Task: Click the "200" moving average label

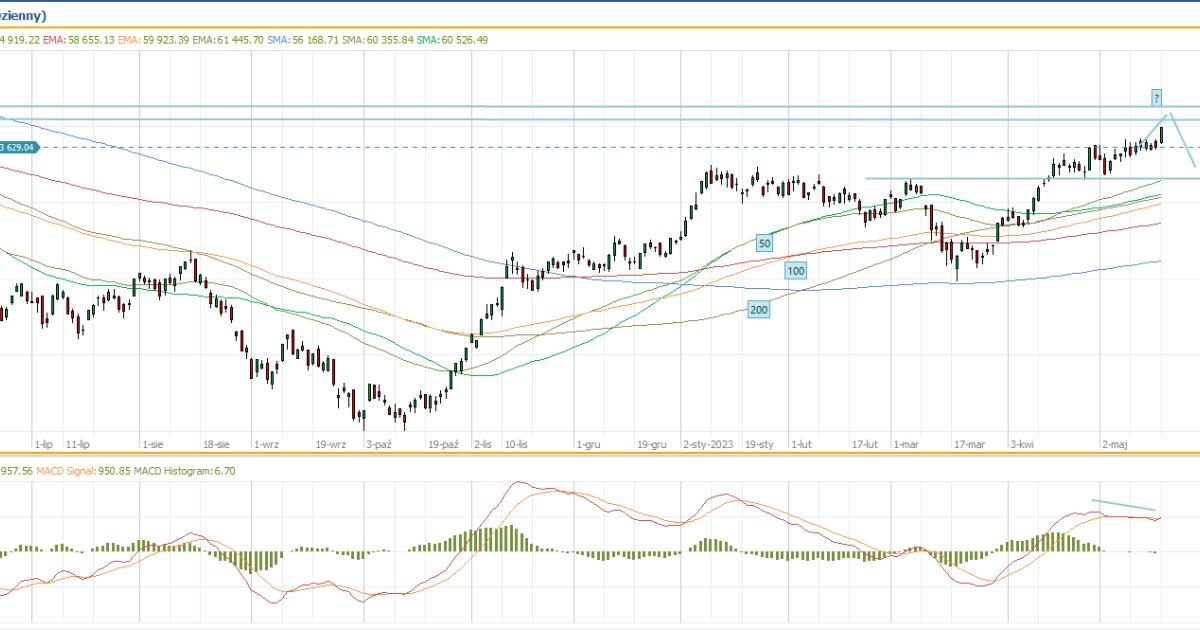Action: click(759, 310)
